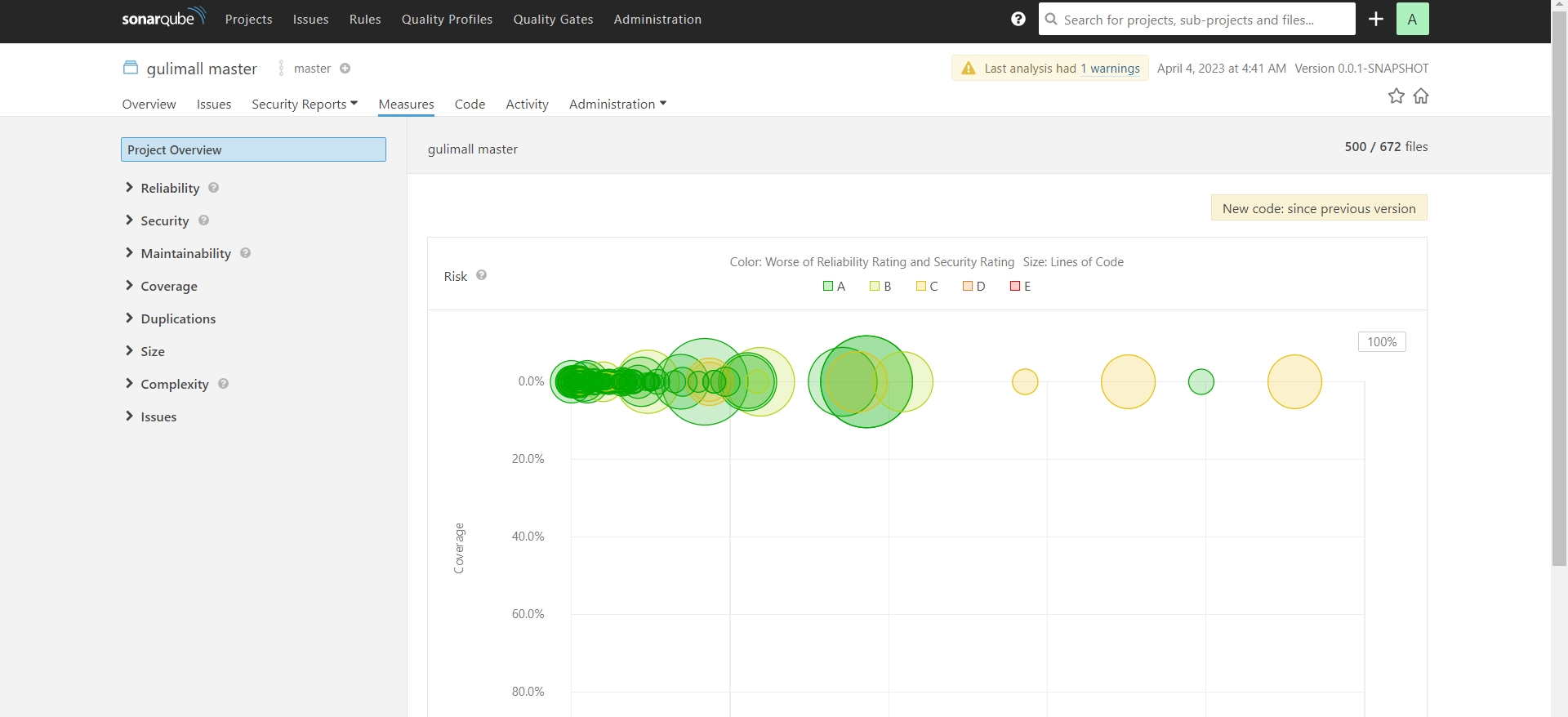Click the New code since previous version badge
The width and height of the screenshot is (1568, 717).
coord(1319,208)
